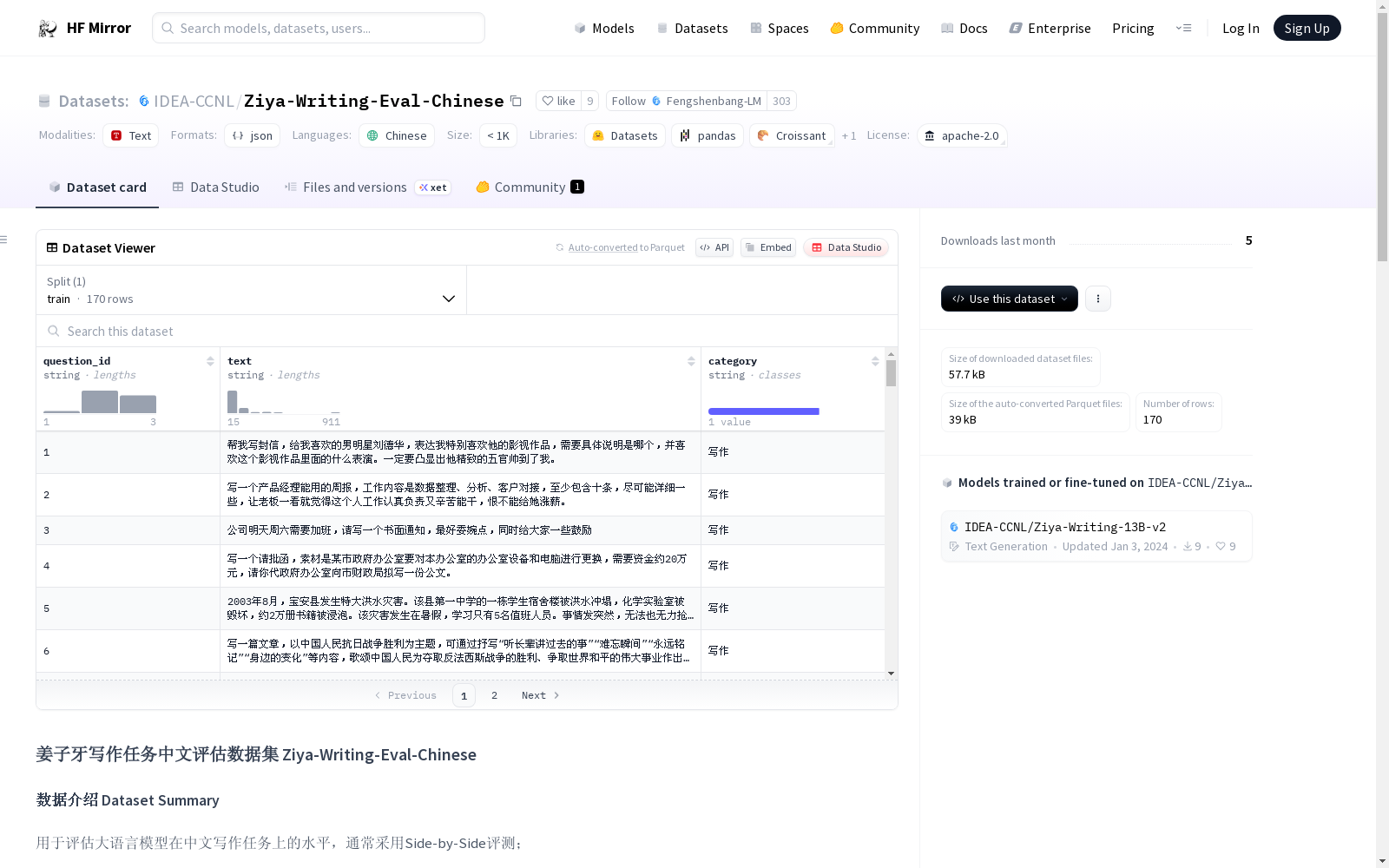Click the size tag < 1K

[x=498, y=135]
